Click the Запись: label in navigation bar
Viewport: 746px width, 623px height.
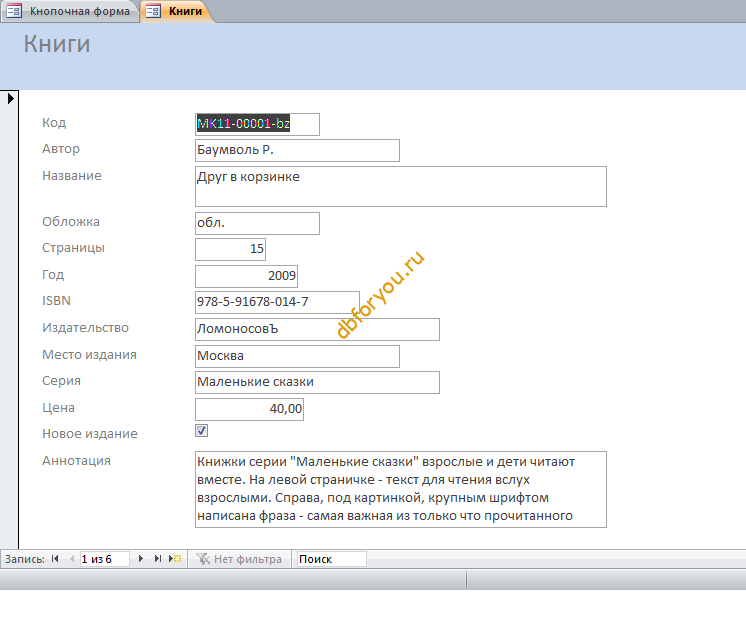25,559
